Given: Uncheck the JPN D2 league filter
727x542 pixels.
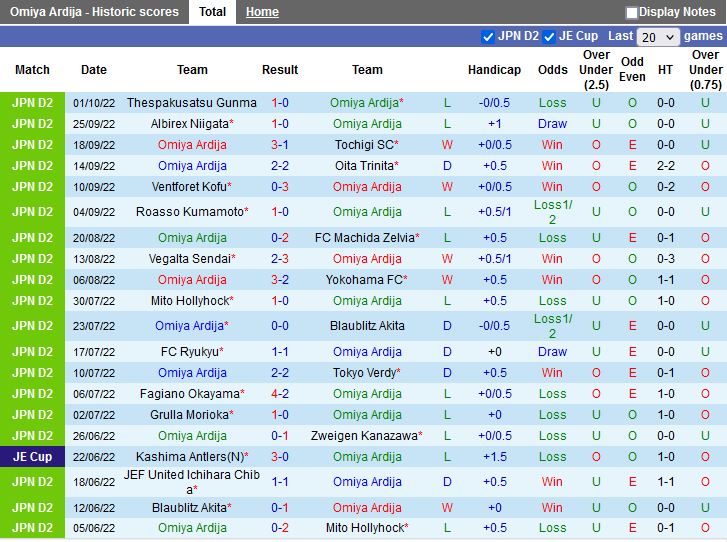Looking at the screenshot, I should 488,37.
